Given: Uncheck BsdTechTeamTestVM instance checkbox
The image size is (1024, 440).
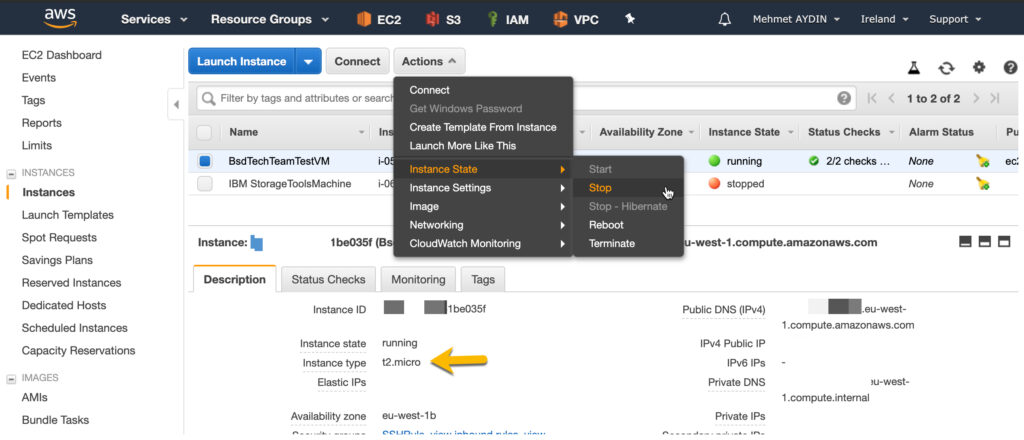Looking at the screenshot, I should tap(204, 161).
